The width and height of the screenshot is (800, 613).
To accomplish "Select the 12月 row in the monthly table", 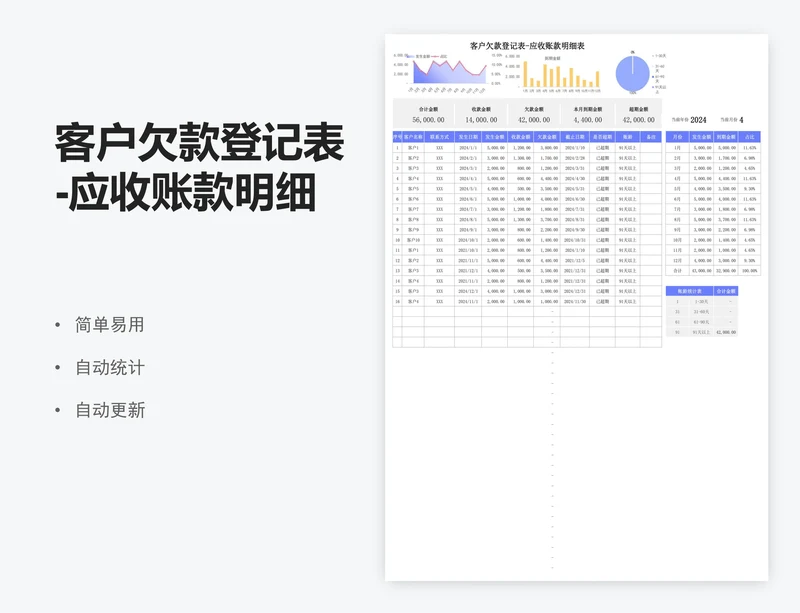I will click(713, 260).
